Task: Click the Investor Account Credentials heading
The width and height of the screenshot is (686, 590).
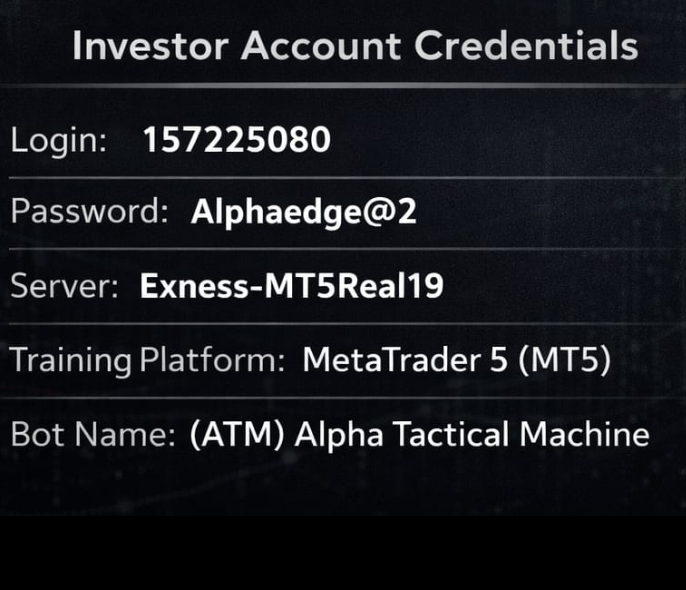Action: point(355,46)
